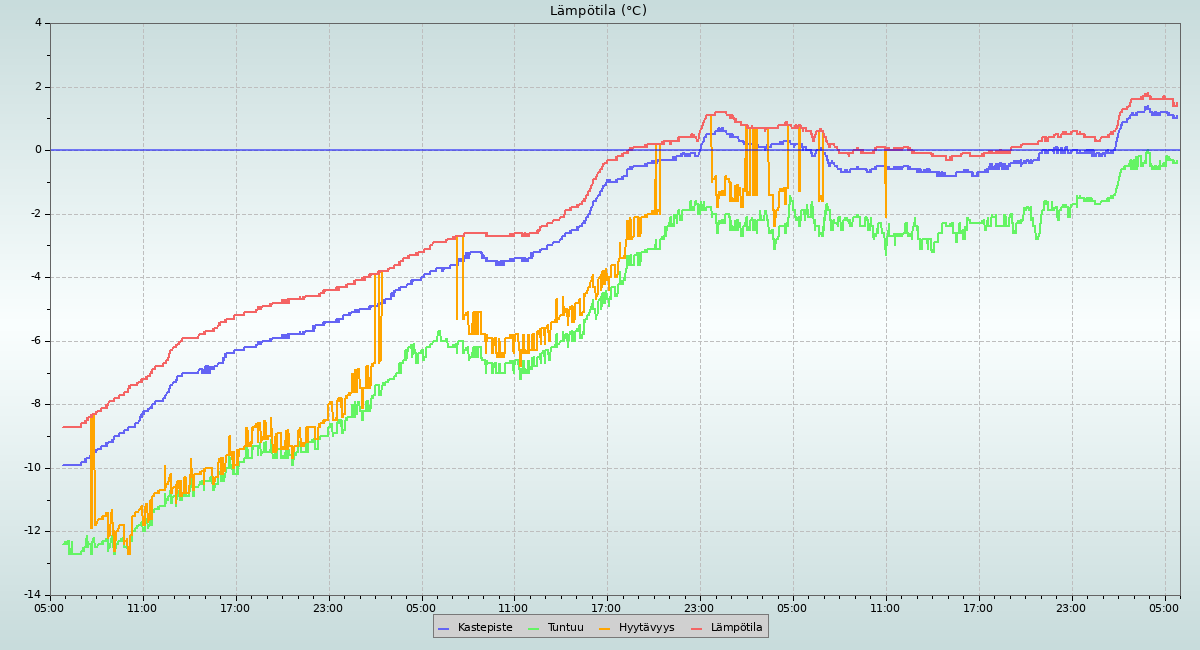This screenshot has height=650, width=1200.
Task: Click the last 05:00 label on the time axis
Action: [1164, 607]
